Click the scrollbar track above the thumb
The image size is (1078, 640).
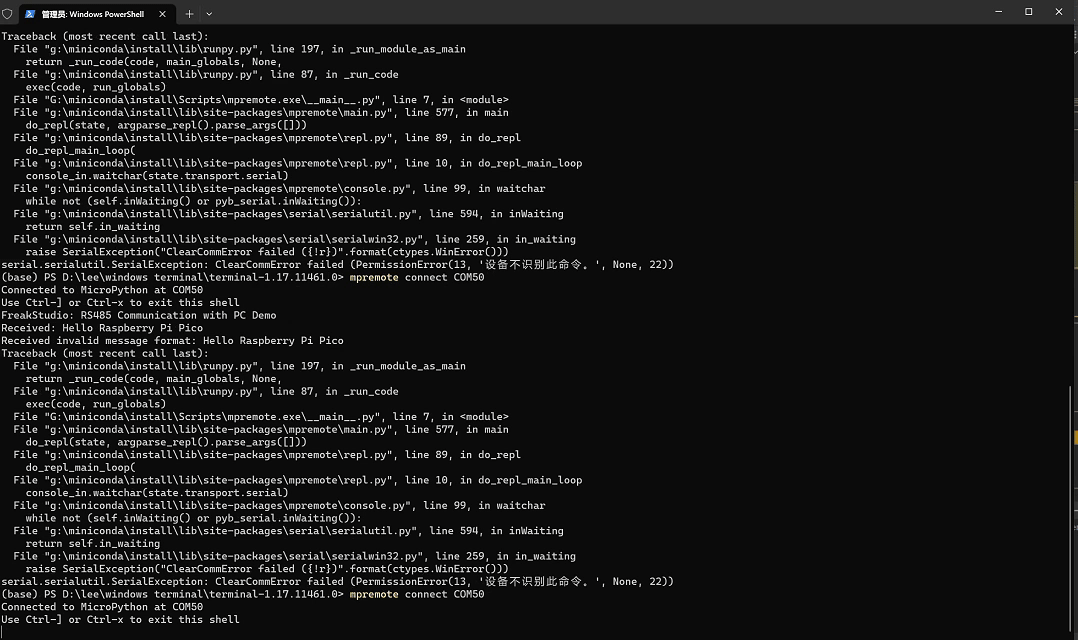[x=1071, y=206]
